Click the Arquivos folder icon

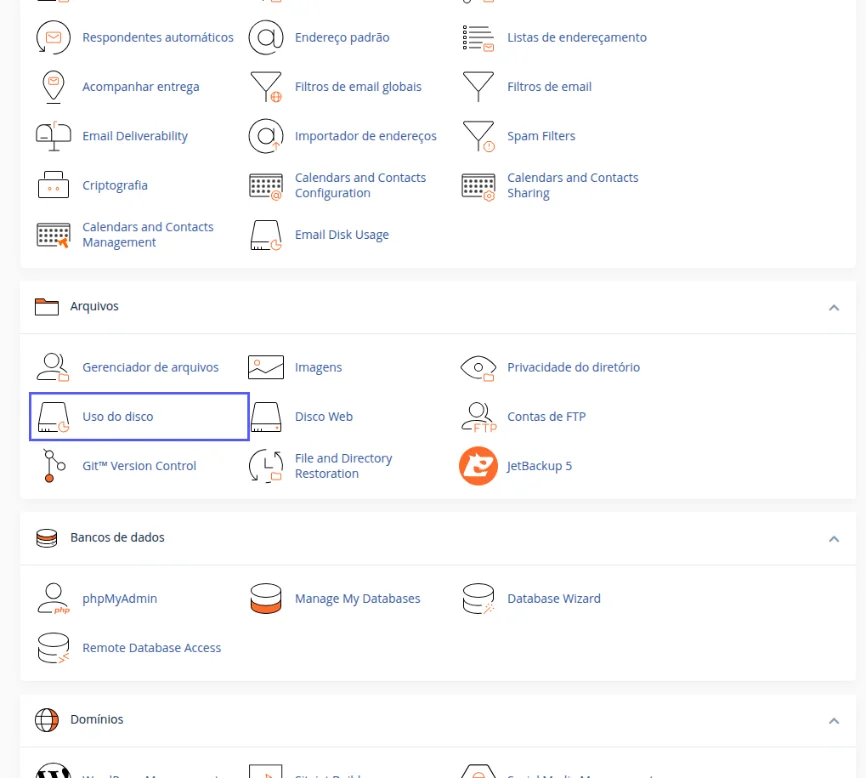click(46, 306)
